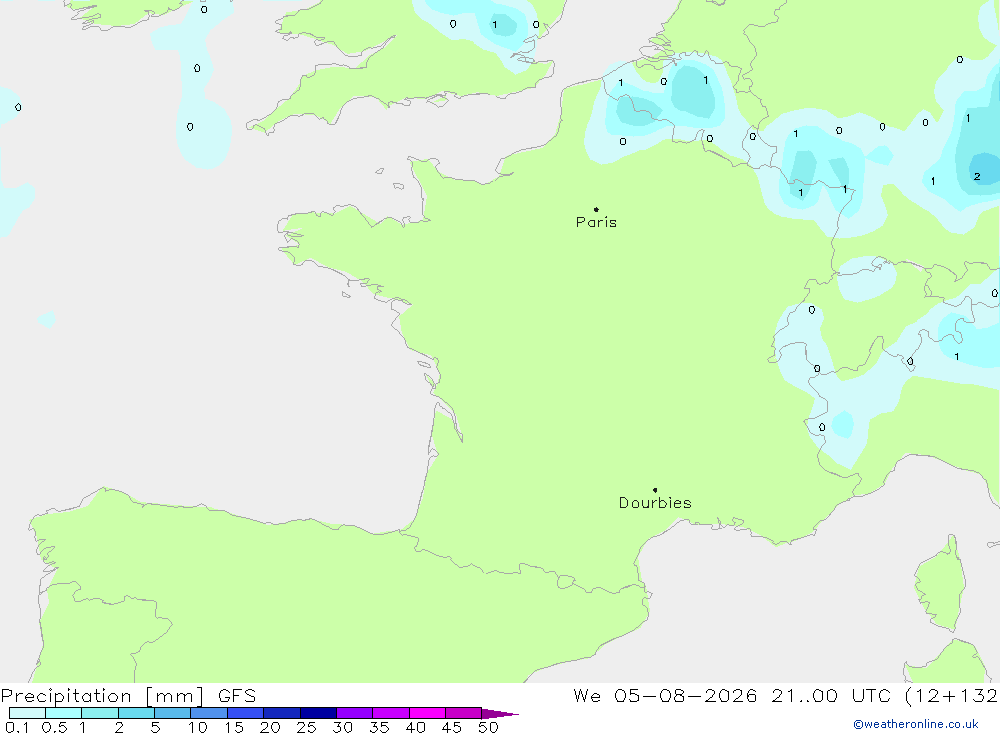Open the weatheronline.co.uk copyright link
The height and width of the screenshot is (733, 1000).
coord(915,724)
